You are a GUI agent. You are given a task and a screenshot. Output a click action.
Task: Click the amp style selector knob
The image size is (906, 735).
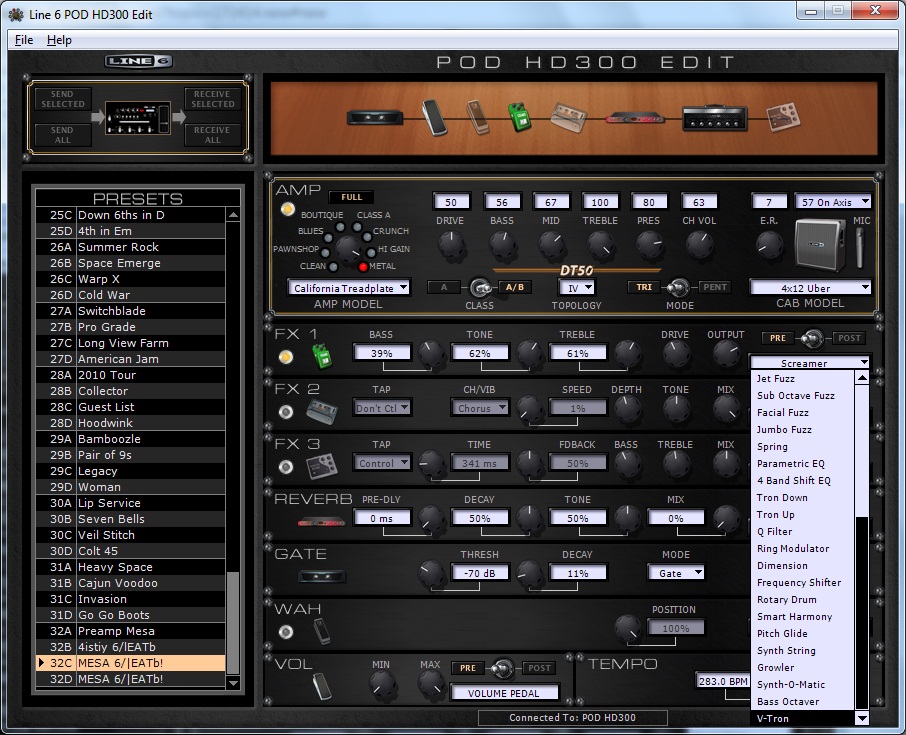pyautogui.click(x=348, y=250)
